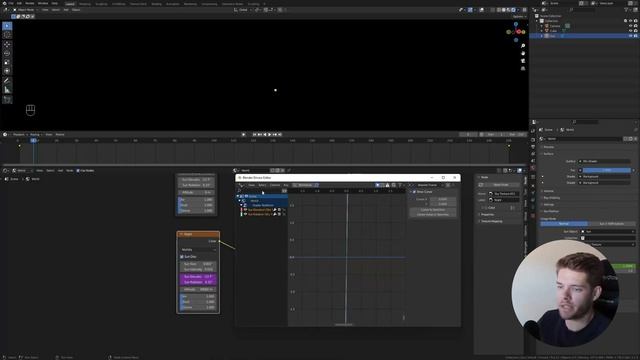Select the Add Cube tool
640x360 pixels.
click(7, 99)
